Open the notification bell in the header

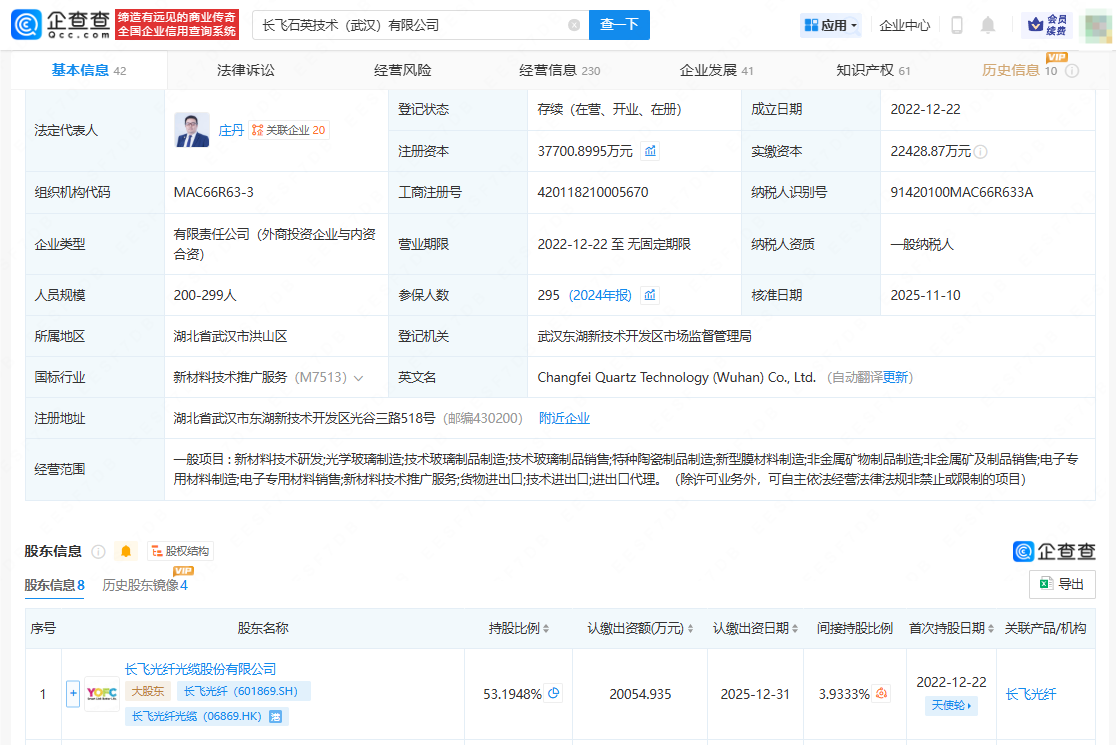tap(988, 25)
